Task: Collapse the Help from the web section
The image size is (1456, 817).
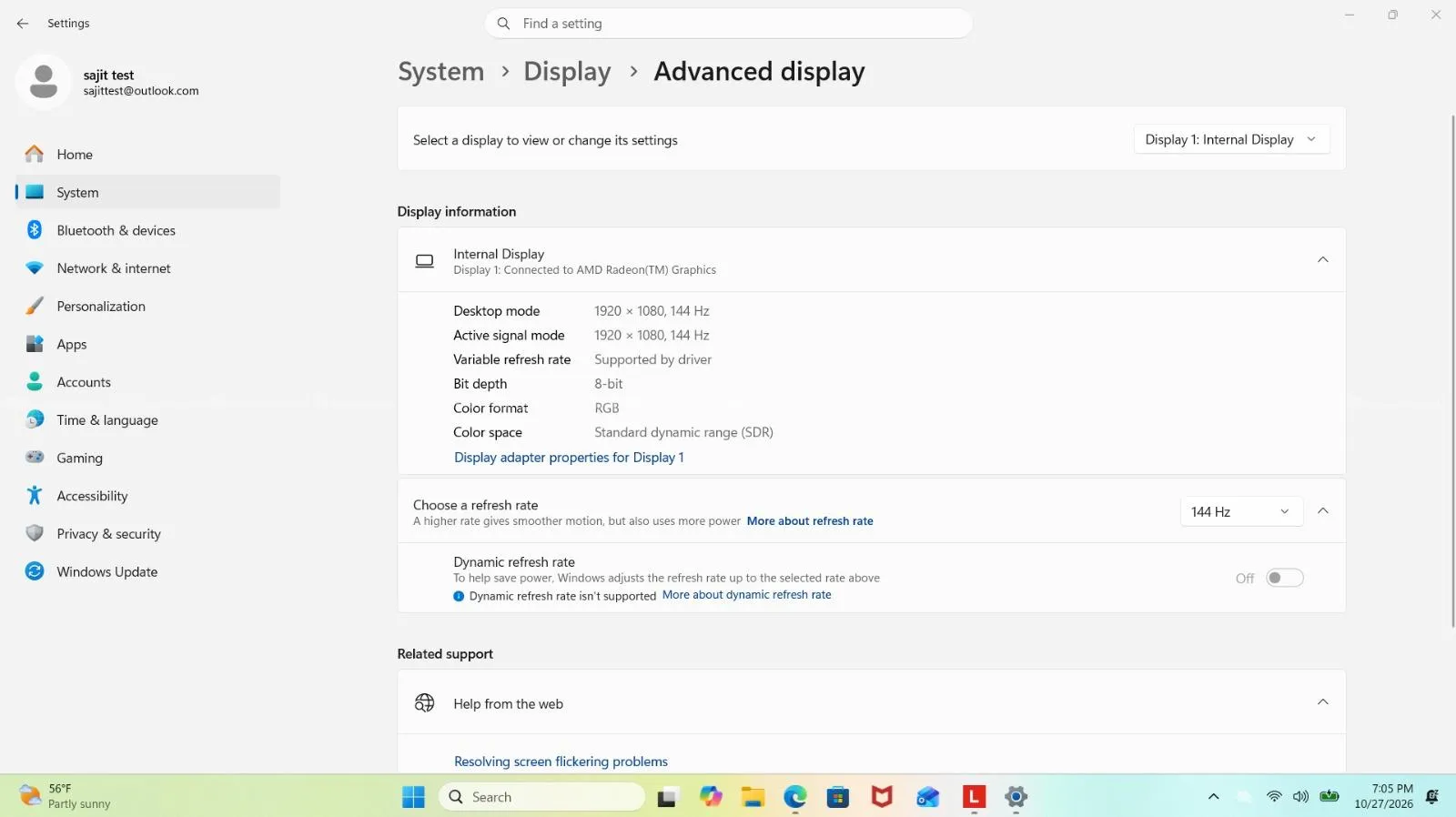Action: tap(1323, 702)
